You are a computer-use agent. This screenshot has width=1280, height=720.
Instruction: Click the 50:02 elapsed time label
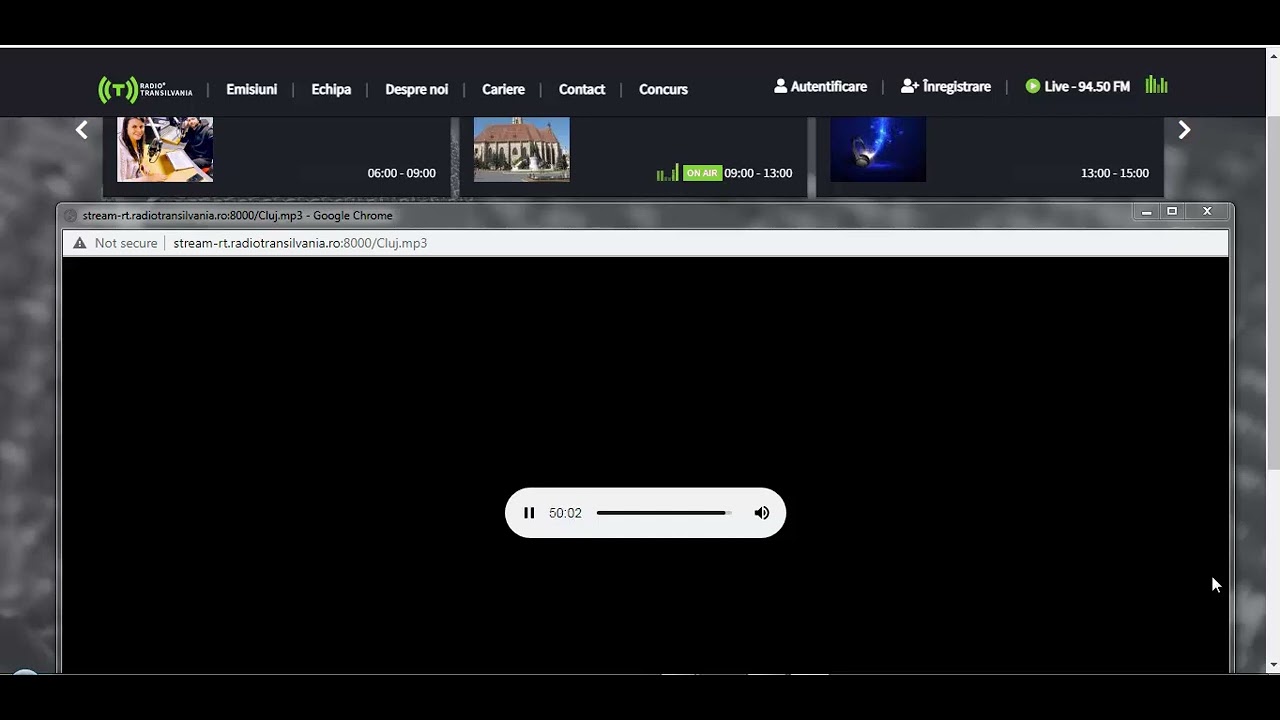pyautogui.click(x=565, y=513)
